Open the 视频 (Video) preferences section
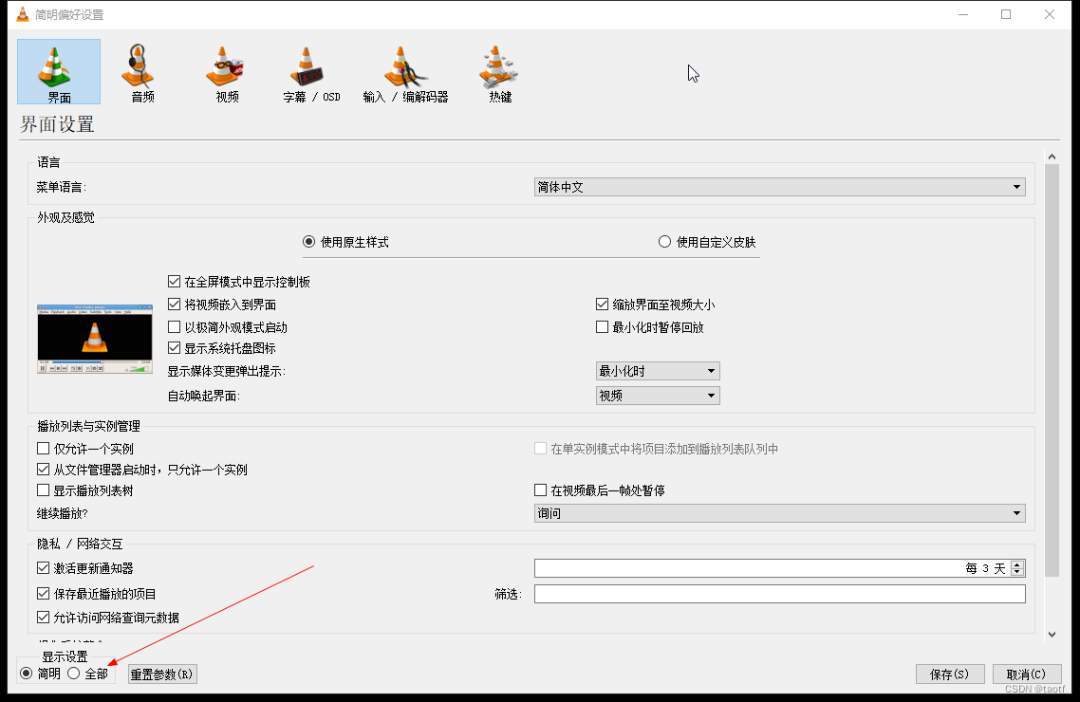Viewport: 1080px width, 702px height. (x=225, y=72)
